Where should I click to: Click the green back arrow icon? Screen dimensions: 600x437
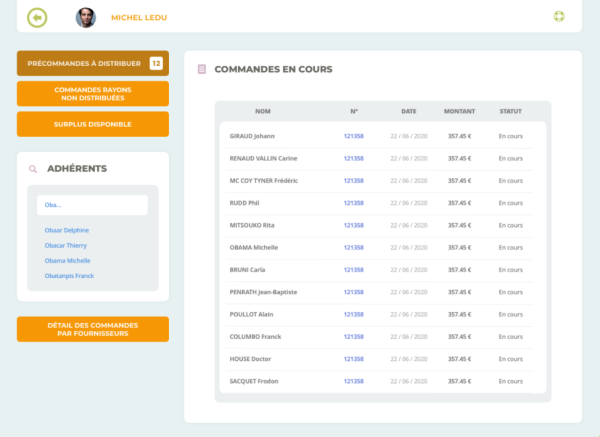tap(37, 18)
